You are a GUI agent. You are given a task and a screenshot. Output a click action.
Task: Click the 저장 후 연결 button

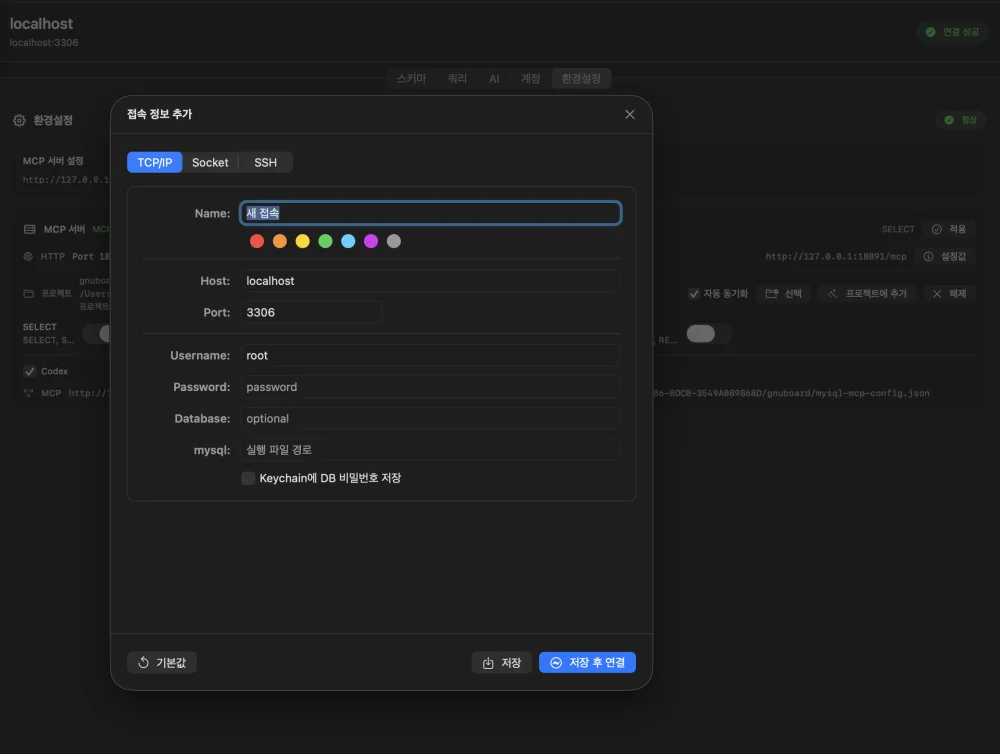(x=587, y=663)
